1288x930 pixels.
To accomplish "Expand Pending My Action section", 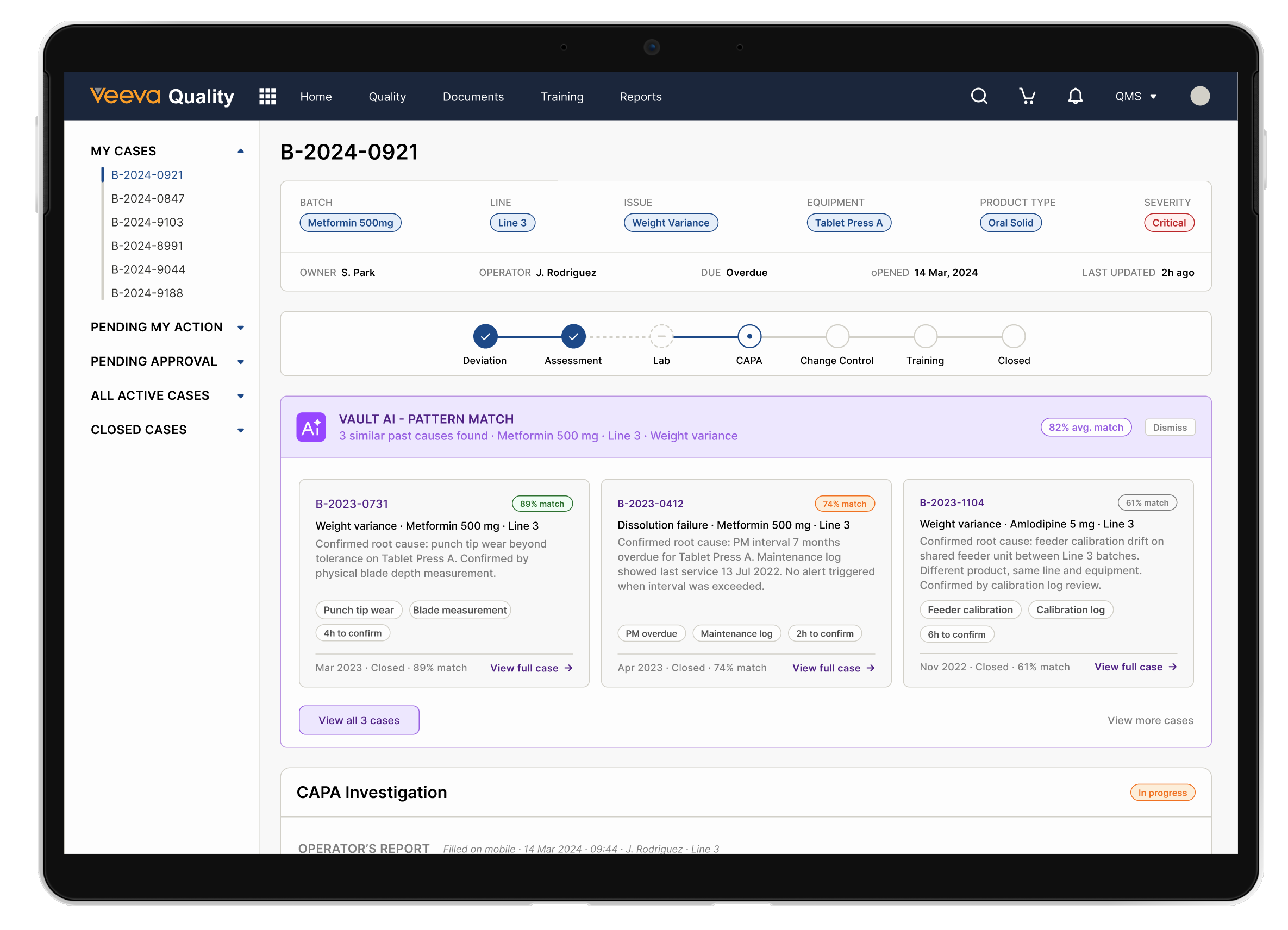I will tap(241, 328).
